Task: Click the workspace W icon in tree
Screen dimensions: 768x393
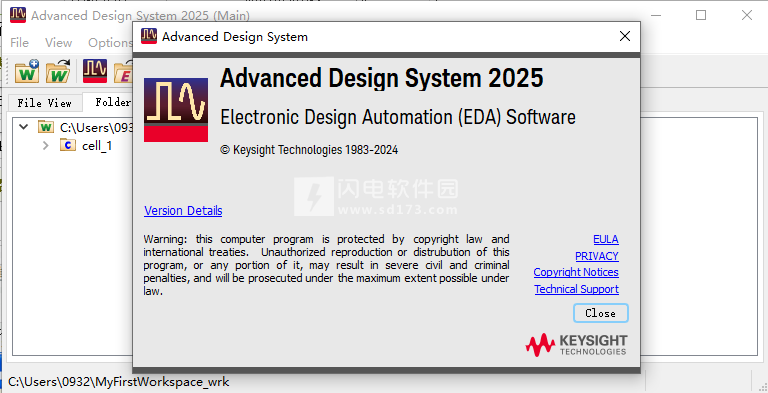Action: coord(46,127)
